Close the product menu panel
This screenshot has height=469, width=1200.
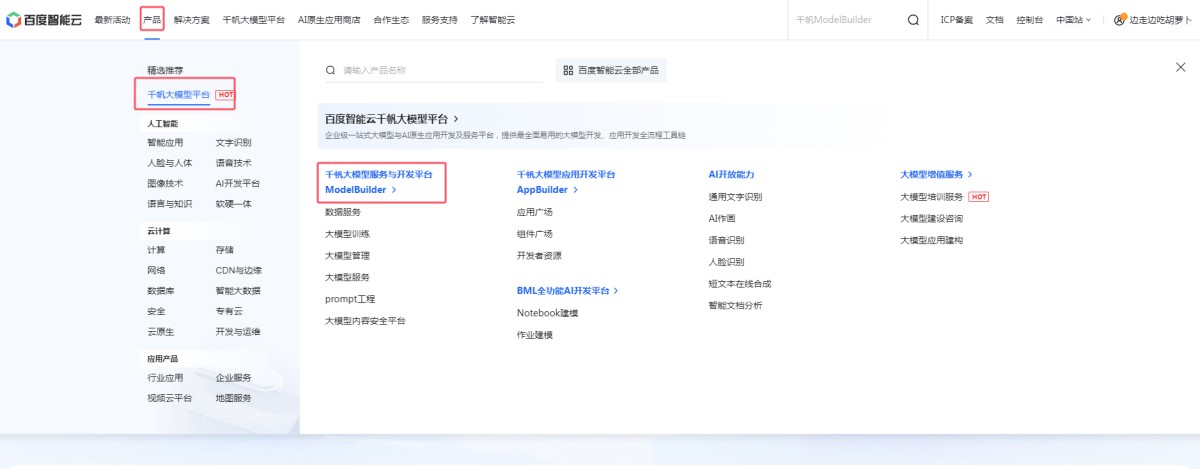(1180, 67)
